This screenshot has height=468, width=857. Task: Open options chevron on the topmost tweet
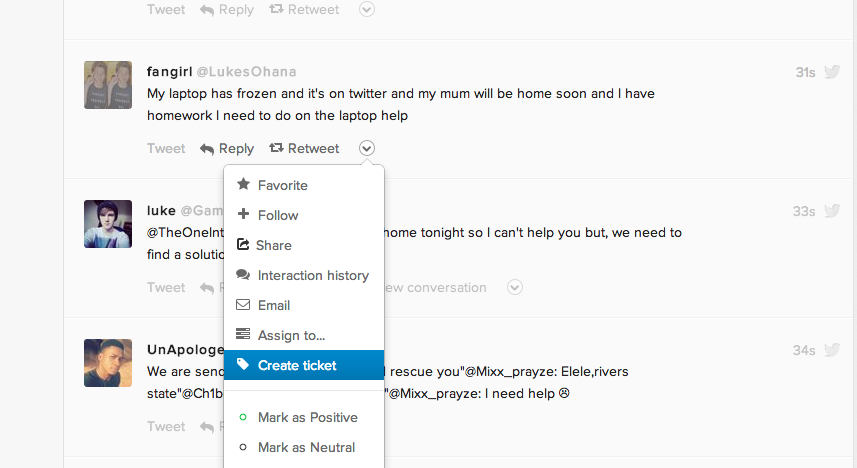(367, 9)
